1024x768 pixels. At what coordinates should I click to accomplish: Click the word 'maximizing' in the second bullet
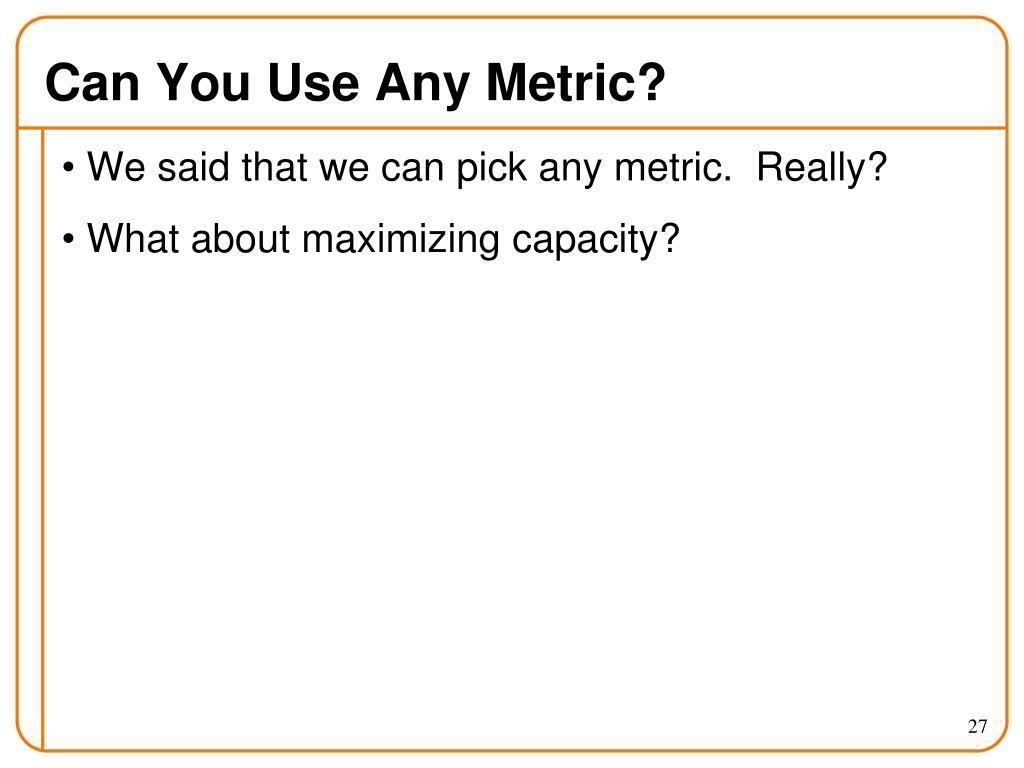coord(400,240)
